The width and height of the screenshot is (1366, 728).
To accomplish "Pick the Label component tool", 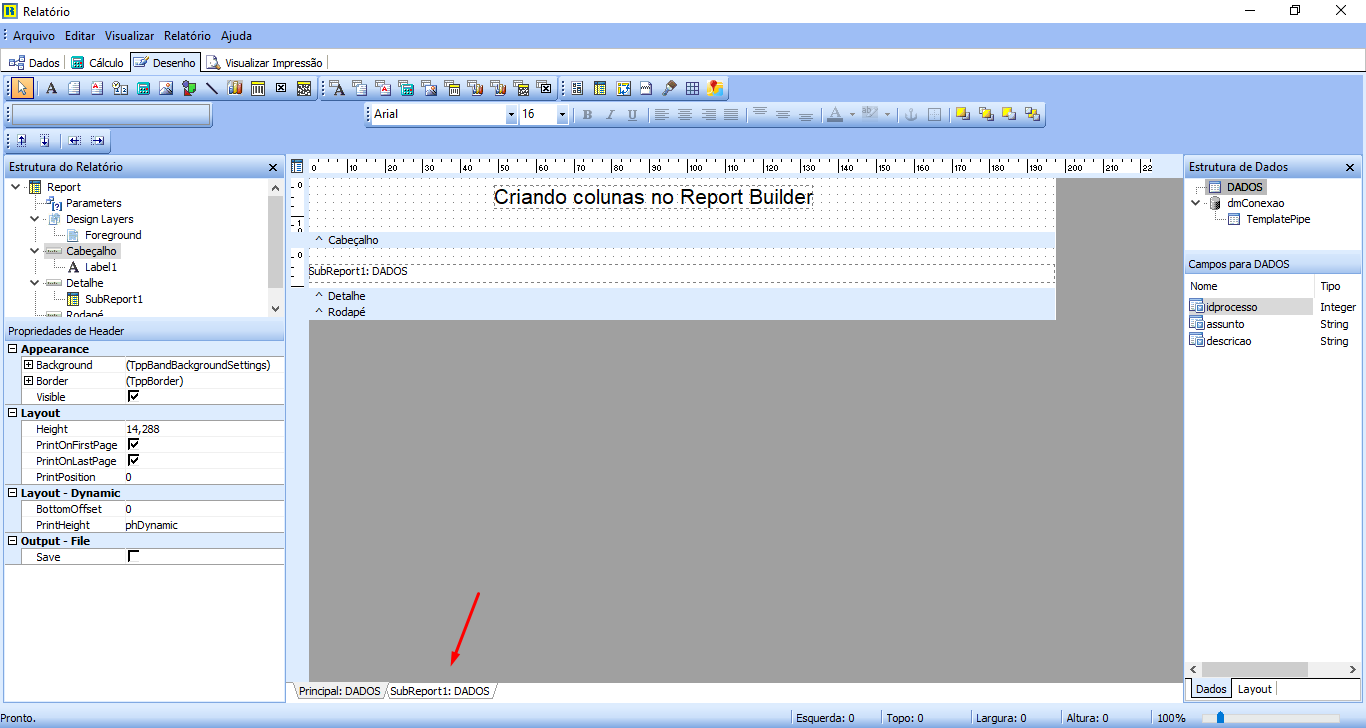I will (51, 88).
